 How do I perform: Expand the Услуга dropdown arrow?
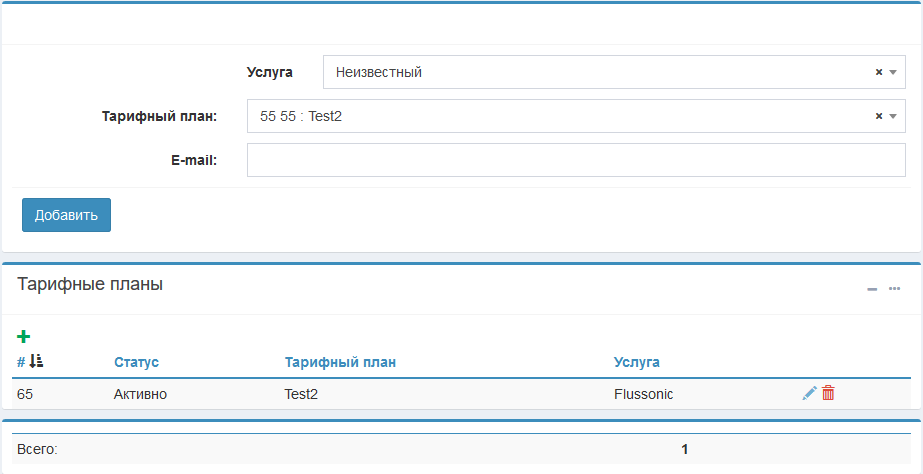coord(894,72)
